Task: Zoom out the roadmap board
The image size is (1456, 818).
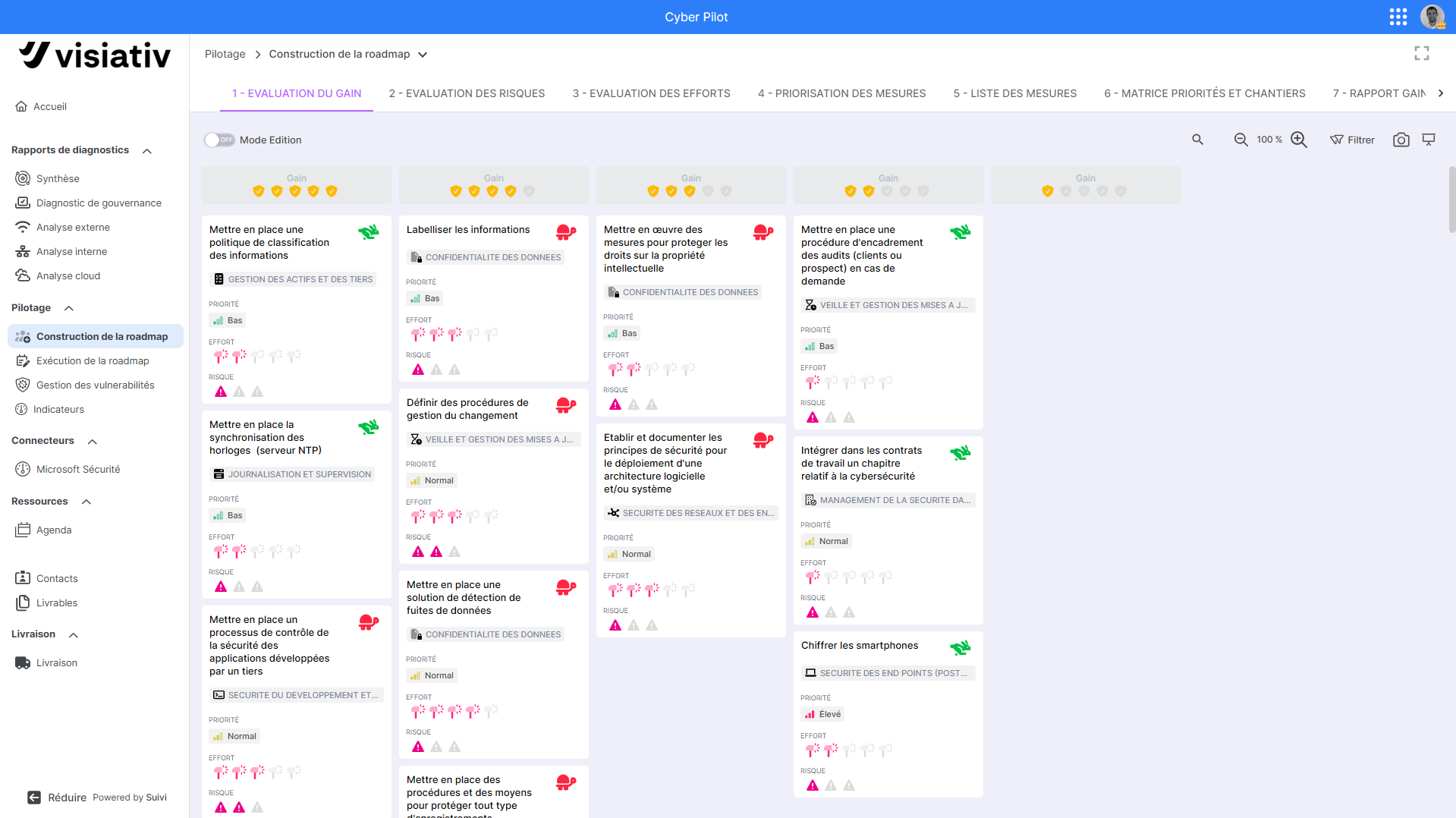Action: pos(1241,140)
